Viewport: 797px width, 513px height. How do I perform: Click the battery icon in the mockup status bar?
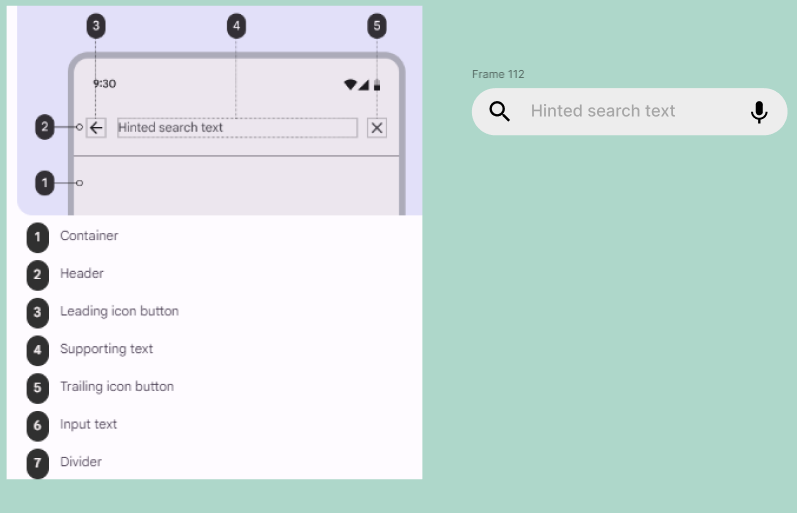(377, 84)
